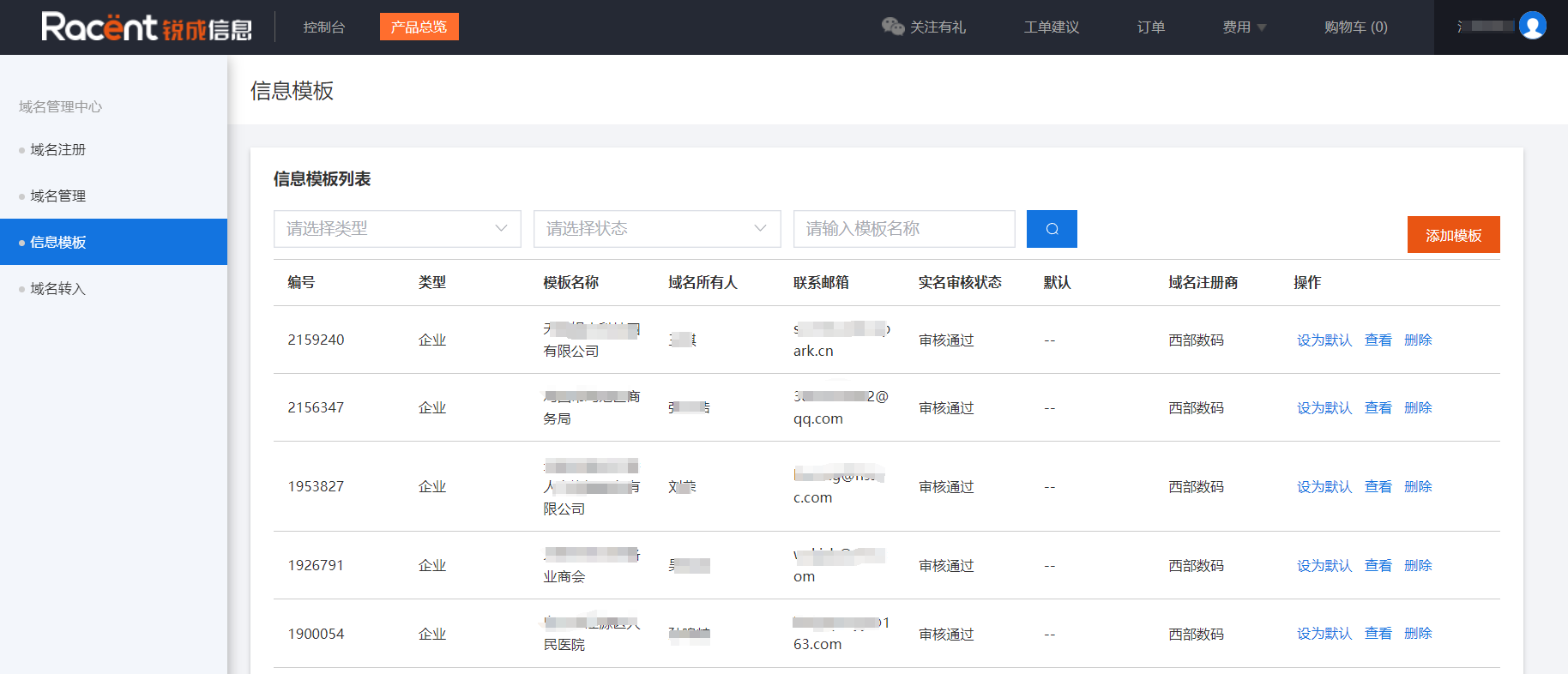Click 删除 for template 1900054
Viewport: 1568px width, 674px height.
(1418, 633)
